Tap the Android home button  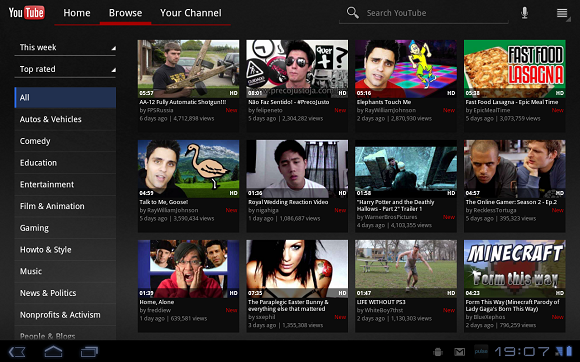coord(54,351)
